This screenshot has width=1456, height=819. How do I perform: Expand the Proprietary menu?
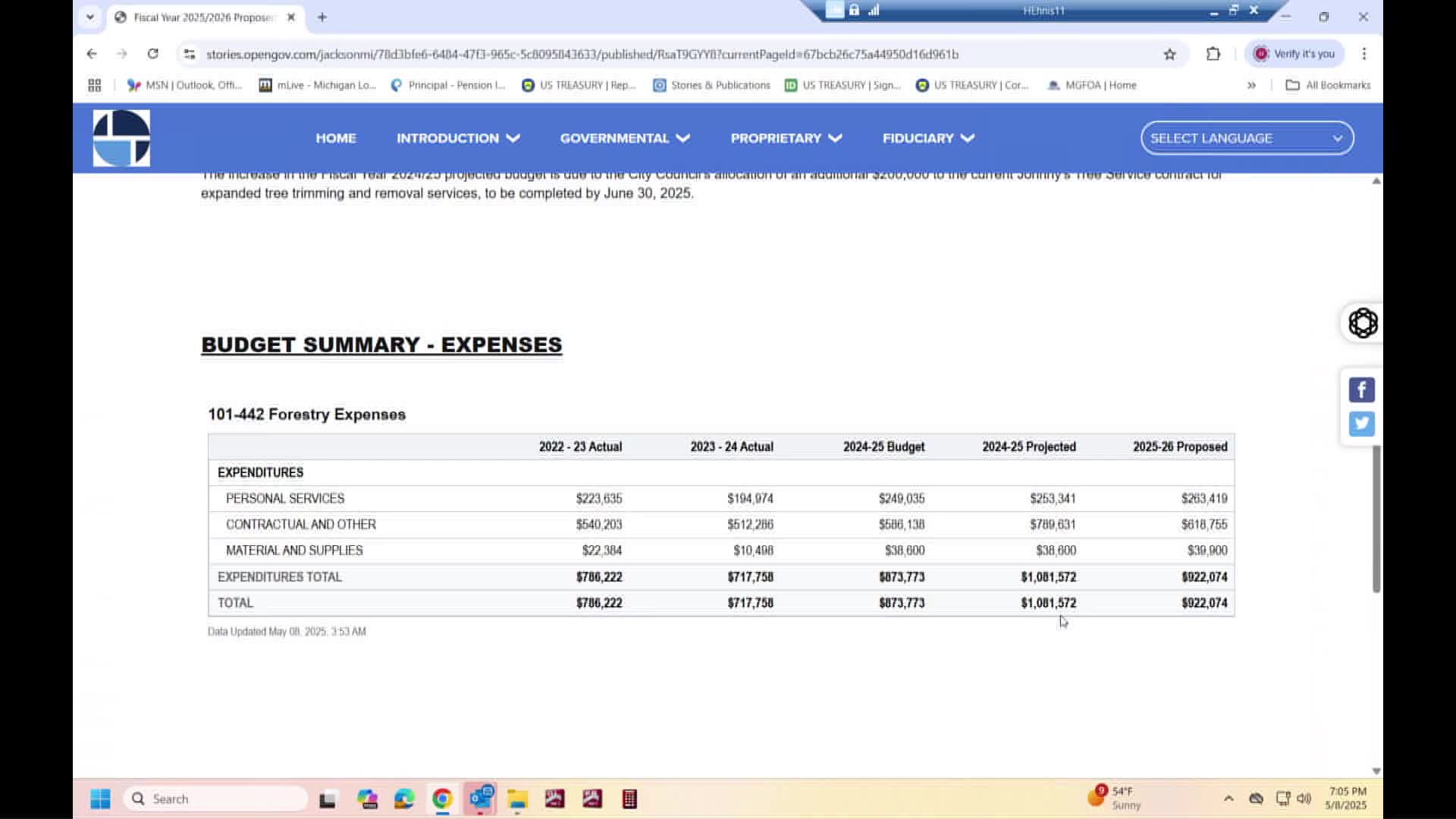[786, 138]
